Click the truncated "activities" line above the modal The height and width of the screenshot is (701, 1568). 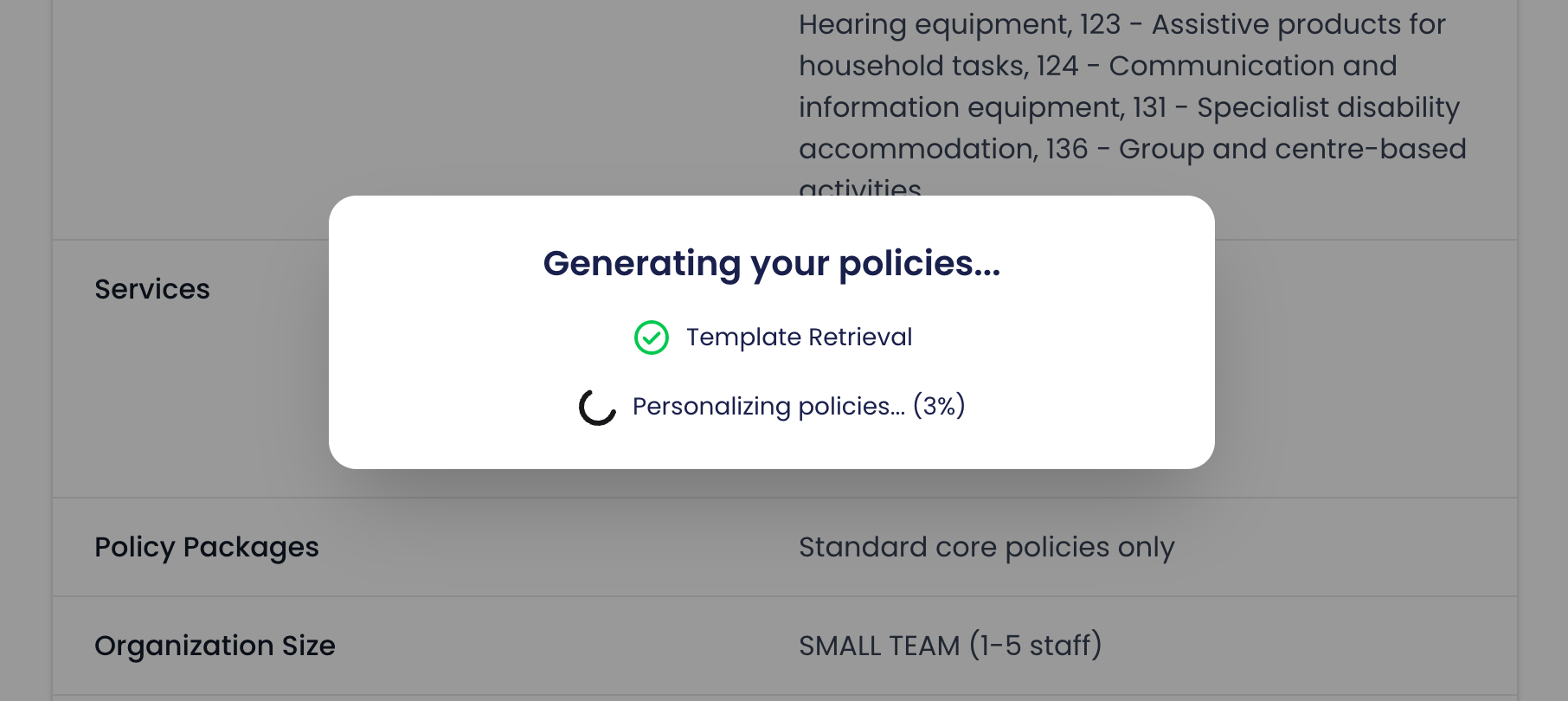click(x=860, y=185)
